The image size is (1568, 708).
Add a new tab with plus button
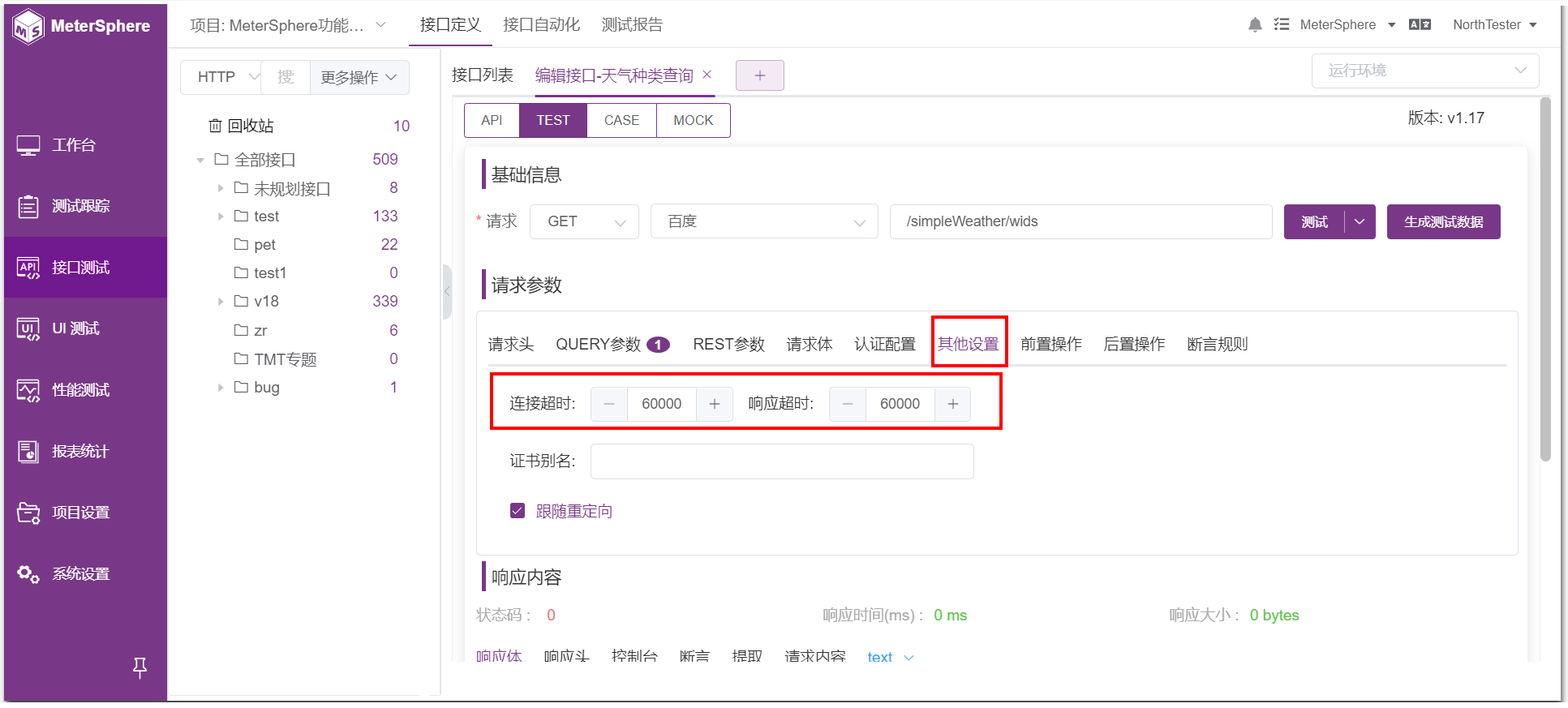click(760, 75)
